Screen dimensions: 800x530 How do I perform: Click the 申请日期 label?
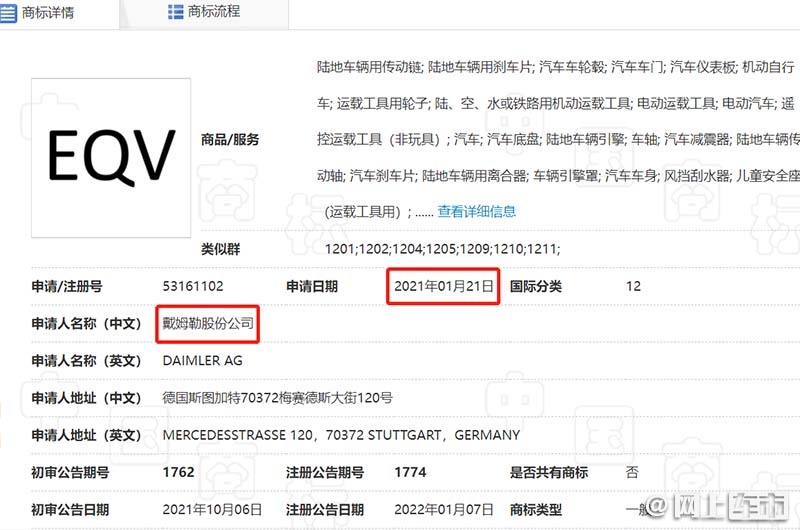(x=312, y=286)
